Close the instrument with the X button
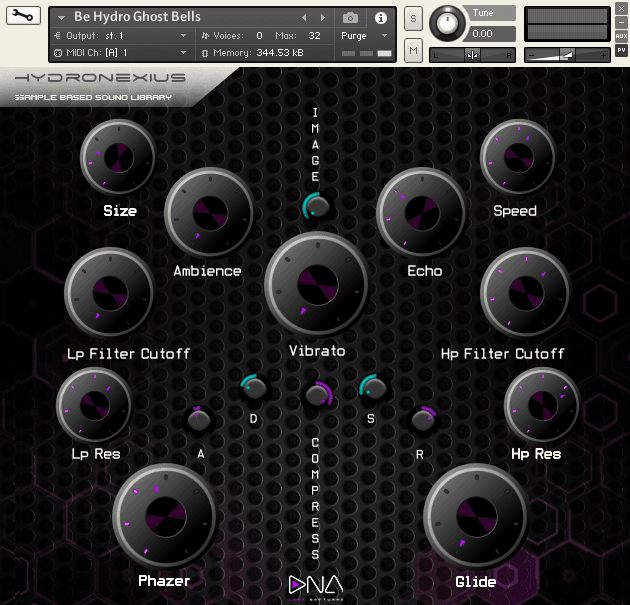Screen dimensions: 630x605 (x=621, y=8)
